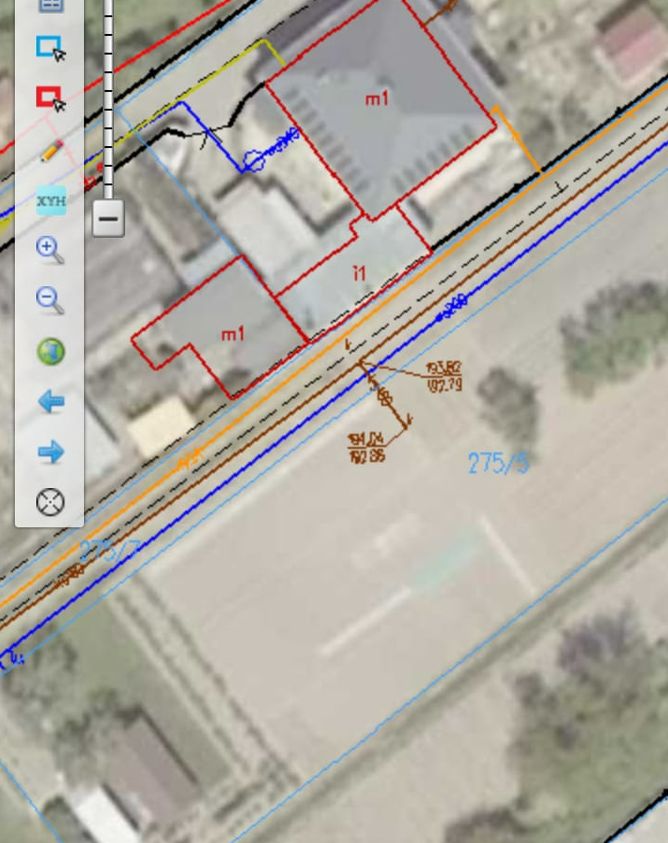Click the i1 building label
The width and height of the screenshot is (668, 843).
pos(359,273)
